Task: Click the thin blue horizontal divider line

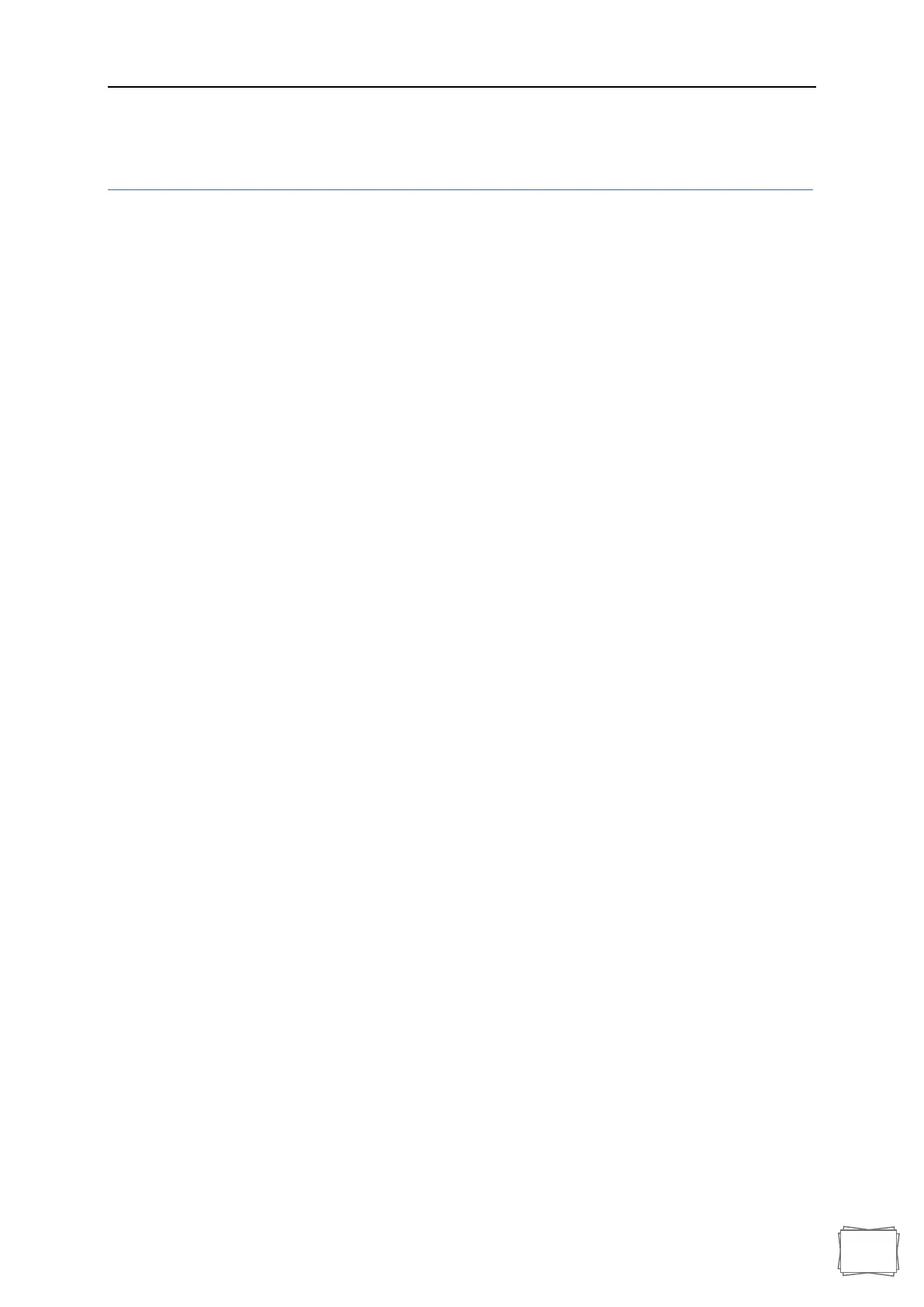Action: pos(460,189)
